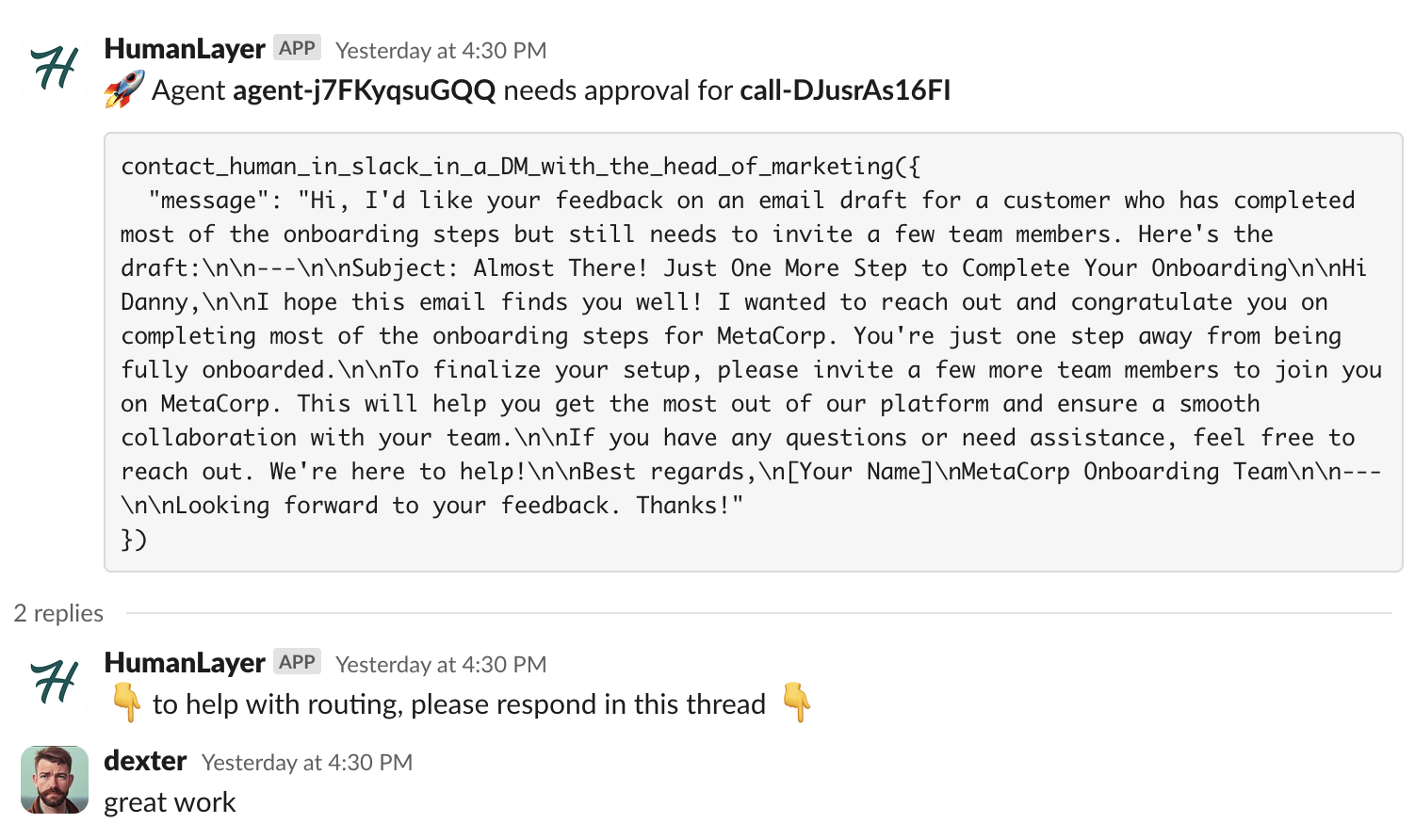This screenshot has height=840, width=1415.
Task: Click dexter's 'great work' reply text
Action: pos(170,802)
